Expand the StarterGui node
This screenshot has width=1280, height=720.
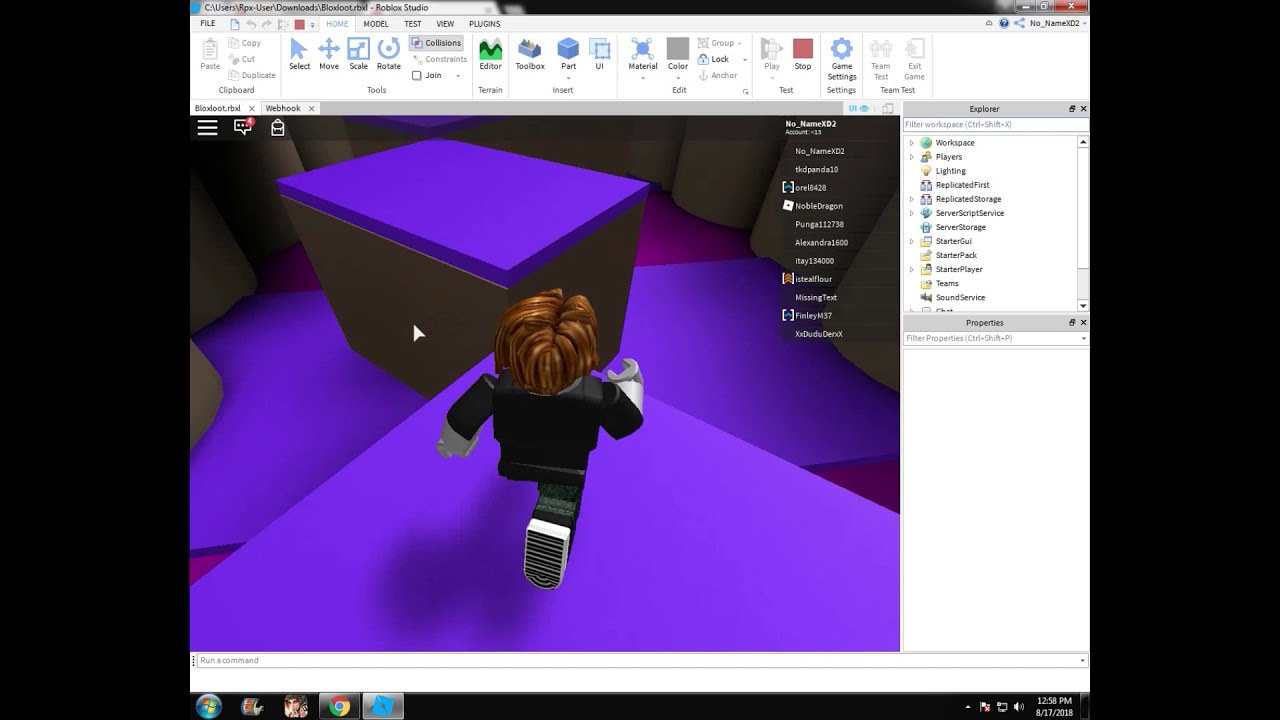[912, 241]
